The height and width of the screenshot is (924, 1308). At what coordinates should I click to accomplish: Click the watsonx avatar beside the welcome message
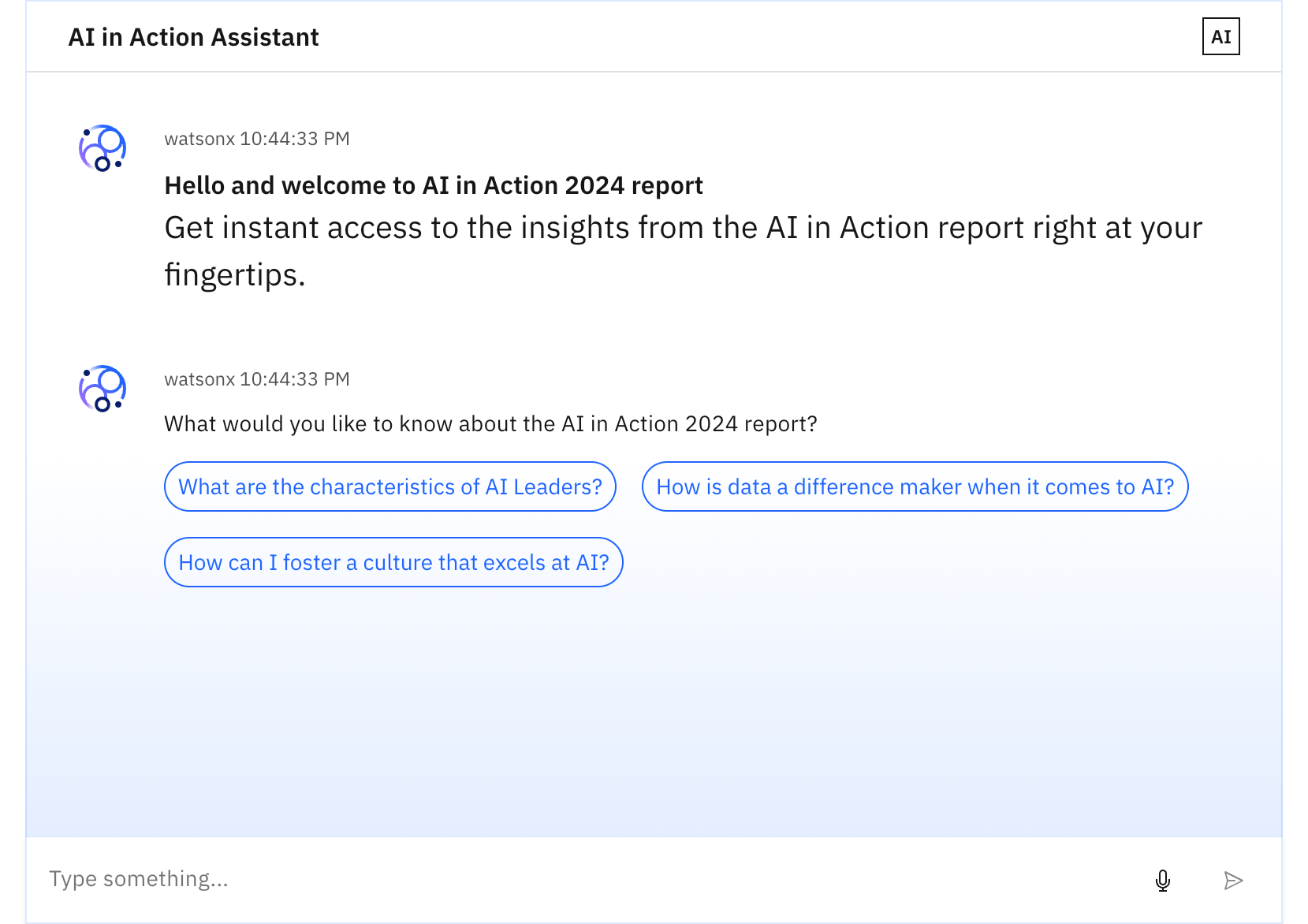point(102,147)
